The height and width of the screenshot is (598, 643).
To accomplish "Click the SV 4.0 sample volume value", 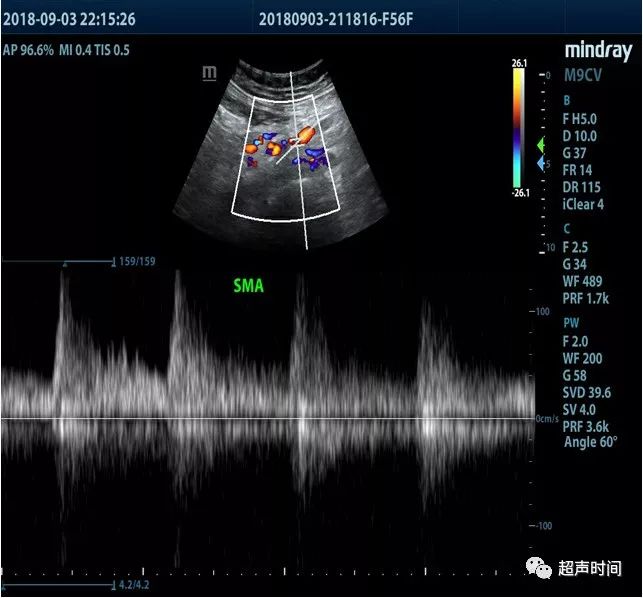I will (x=579, y=409).
